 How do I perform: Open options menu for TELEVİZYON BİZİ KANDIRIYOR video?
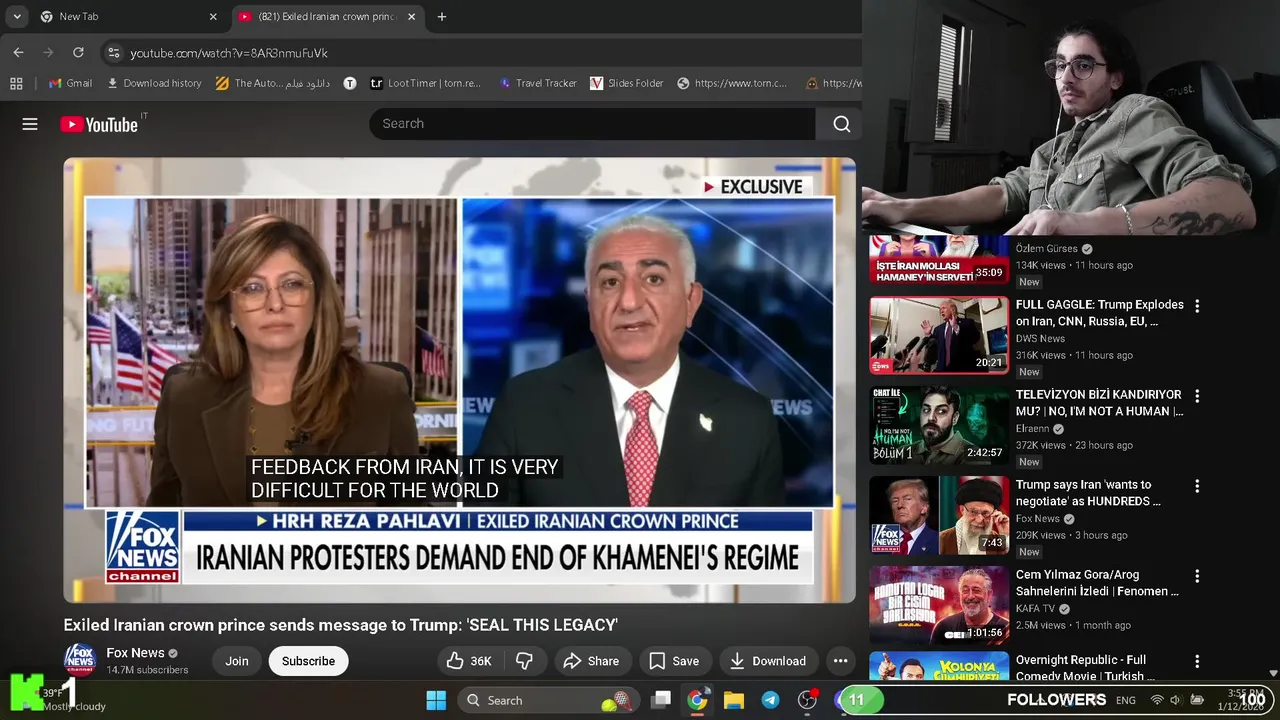[1197, 396]
